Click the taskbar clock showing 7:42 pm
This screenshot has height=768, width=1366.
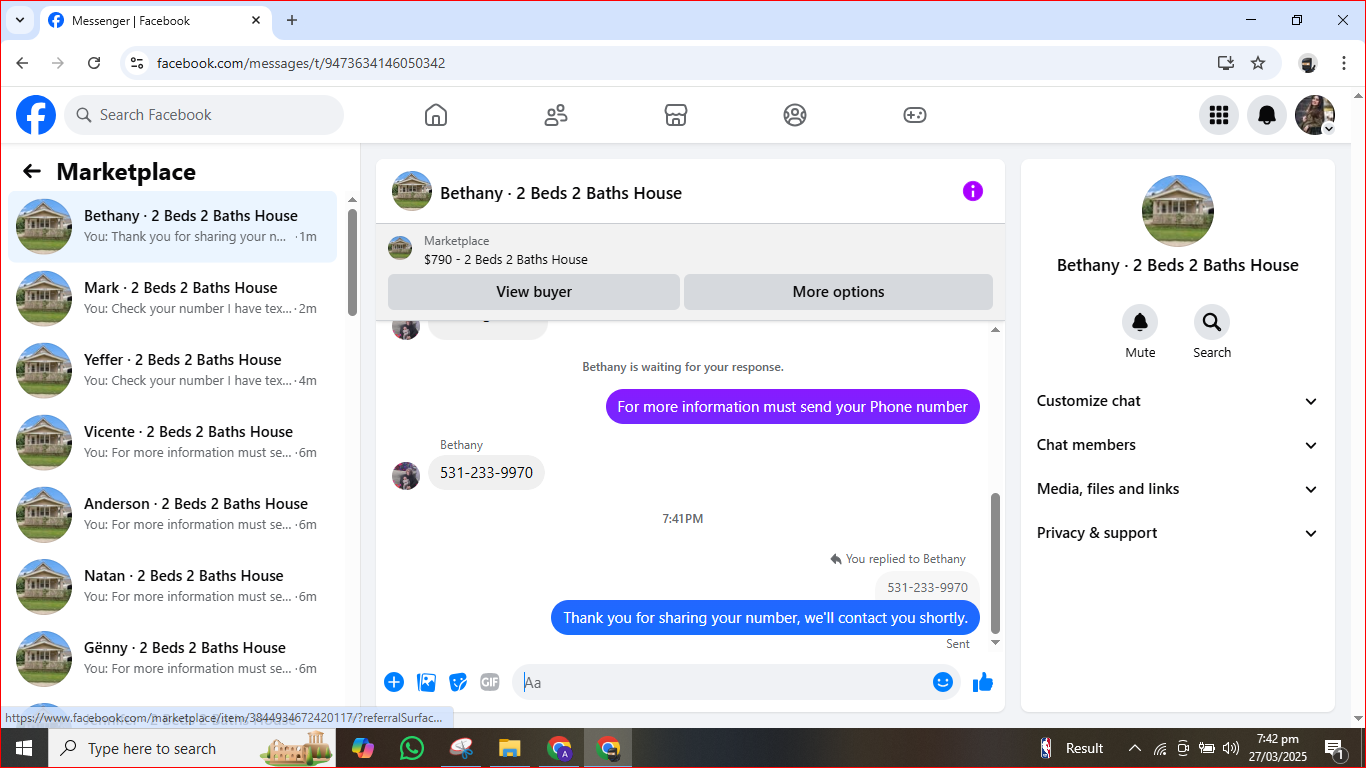point(1277,748)
